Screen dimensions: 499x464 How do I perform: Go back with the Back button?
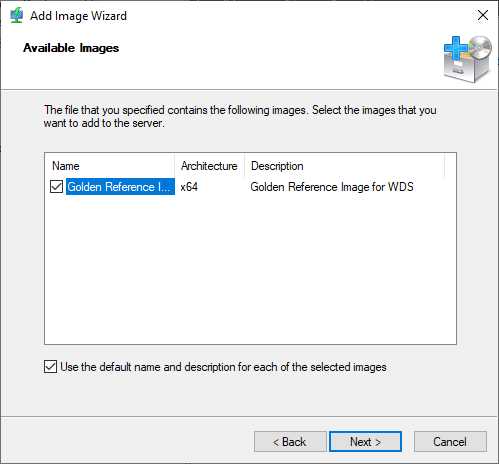coord(290,442)
